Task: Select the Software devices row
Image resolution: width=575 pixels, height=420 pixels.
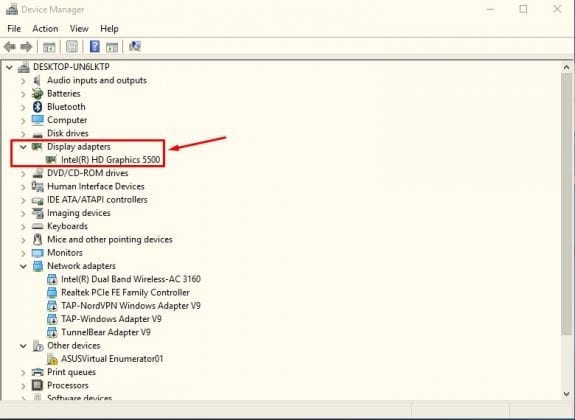Action: click(x=80, y=398)
